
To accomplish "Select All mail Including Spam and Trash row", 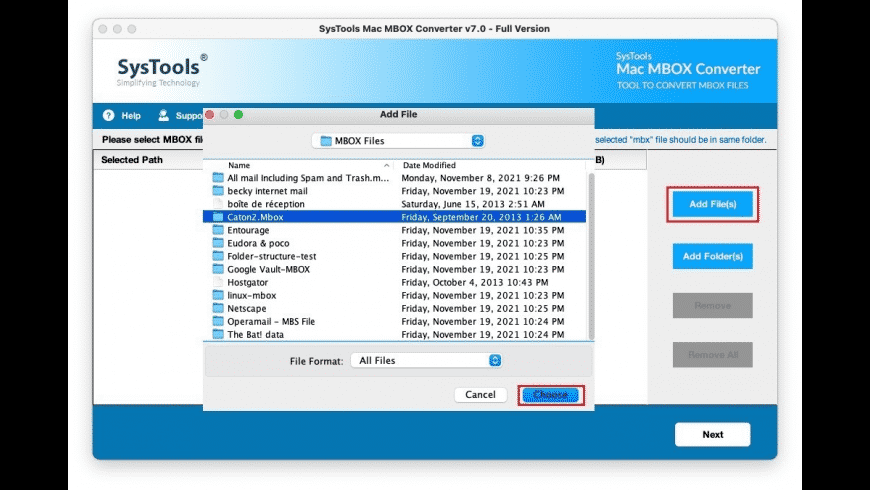I will pyautogui.click(x=394, y=178).
